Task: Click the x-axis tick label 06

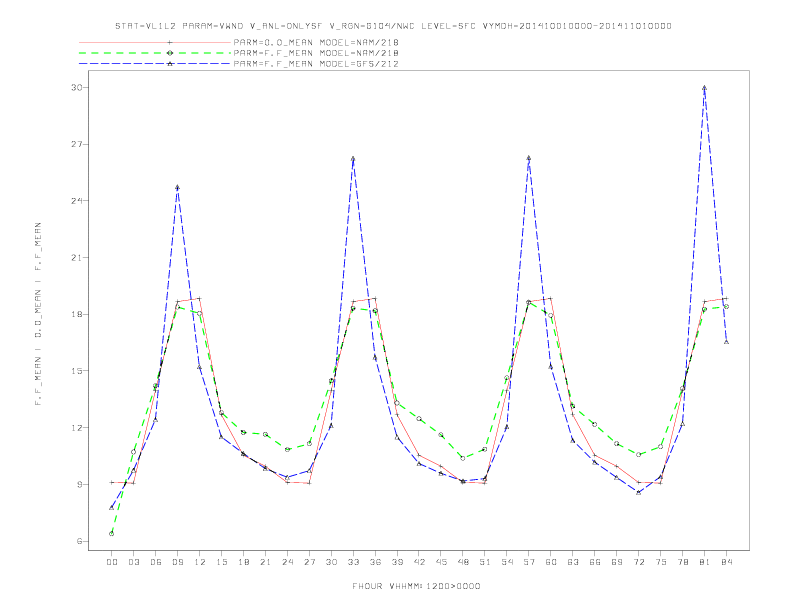Action: coord(156,562)
